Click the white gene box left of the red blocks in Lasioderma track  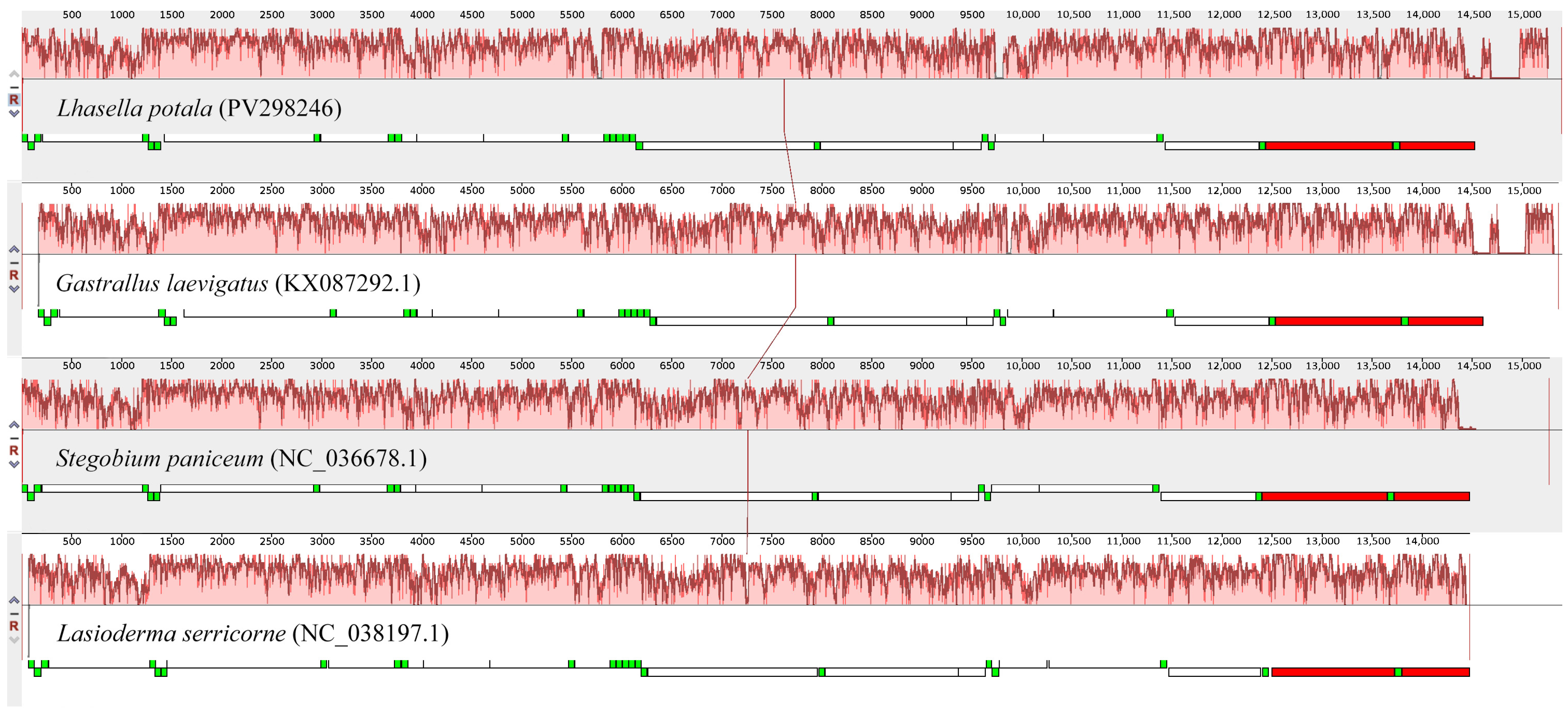(1215, 672)
